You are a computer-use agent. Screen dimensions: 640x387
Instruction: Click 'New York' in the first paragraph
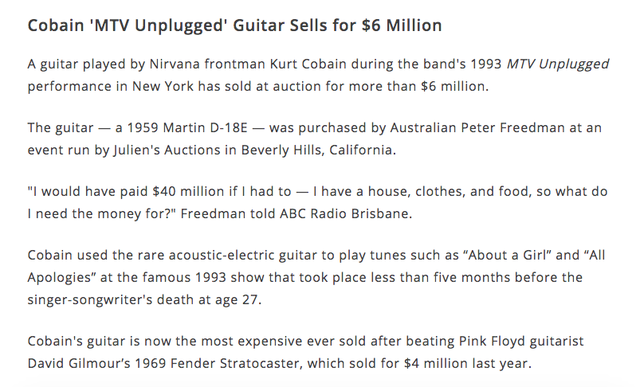pos(162,87)
